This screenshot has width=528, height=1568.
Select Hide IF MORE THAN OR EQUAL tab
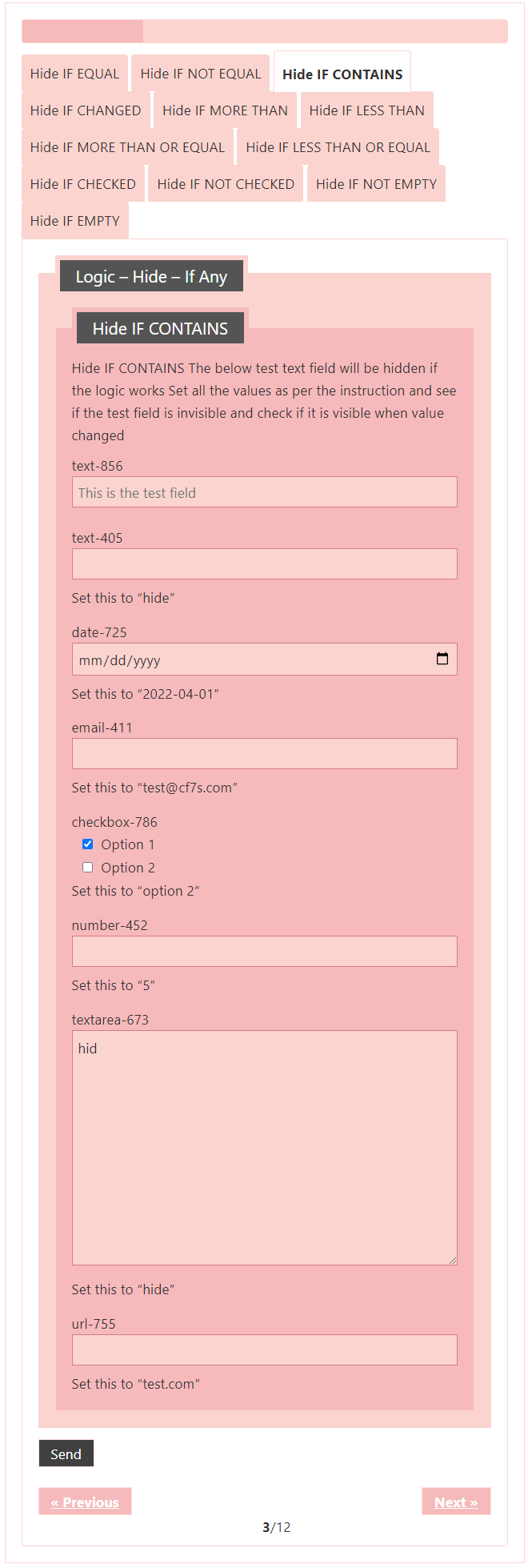coord(127,147)
